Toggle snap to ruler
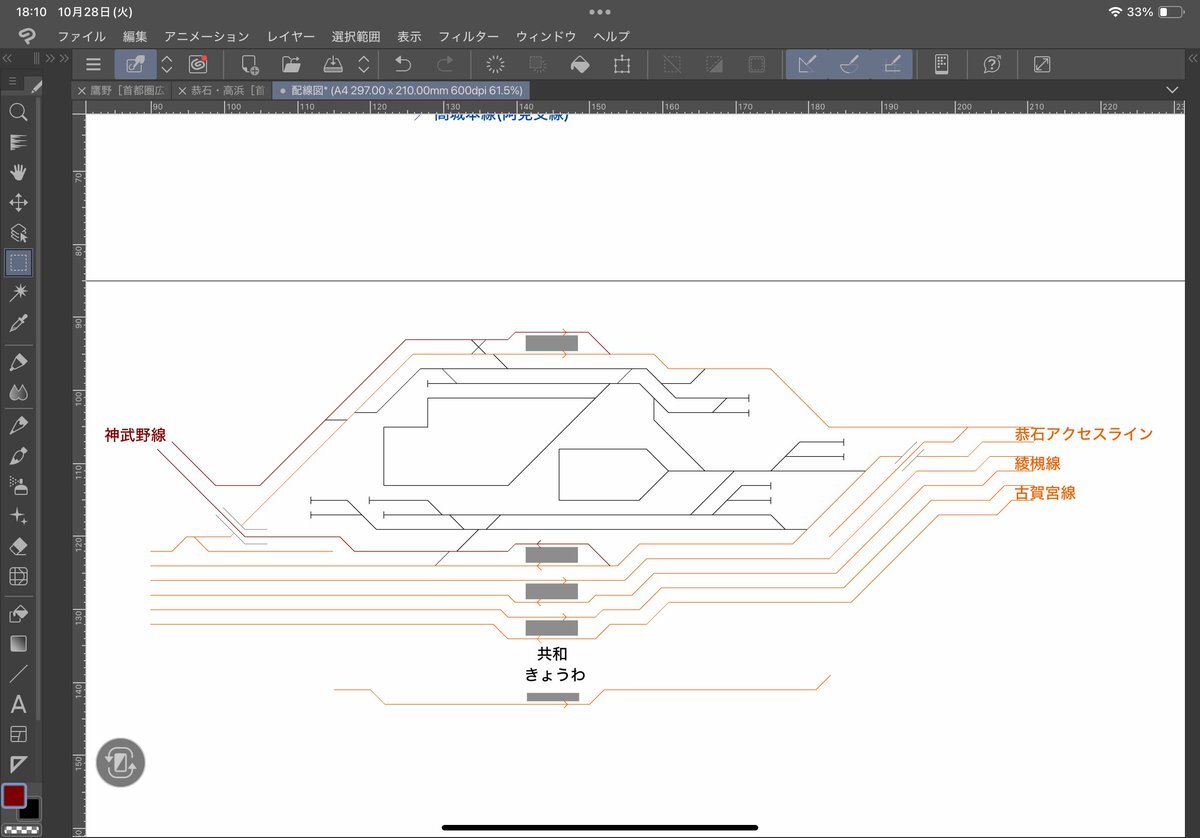Image resolution: width=1200 pixels, height=838 pixels. (x=807, y=65)
